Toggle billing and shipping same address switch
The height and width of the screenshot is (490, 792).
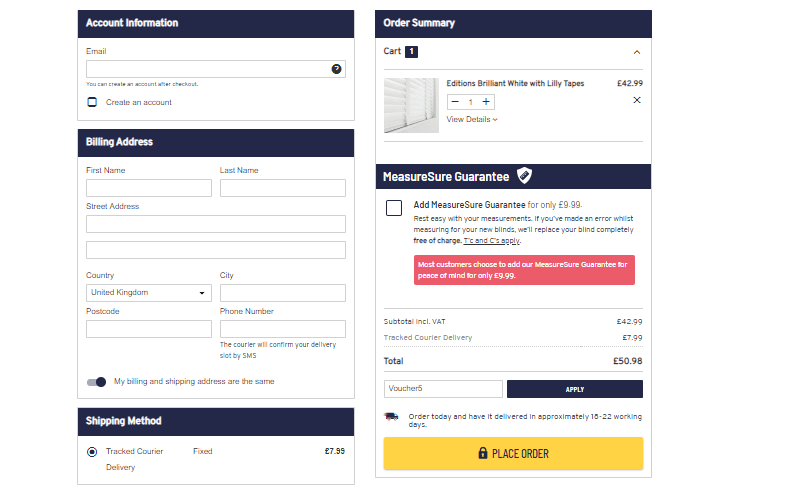coord(96,382)
